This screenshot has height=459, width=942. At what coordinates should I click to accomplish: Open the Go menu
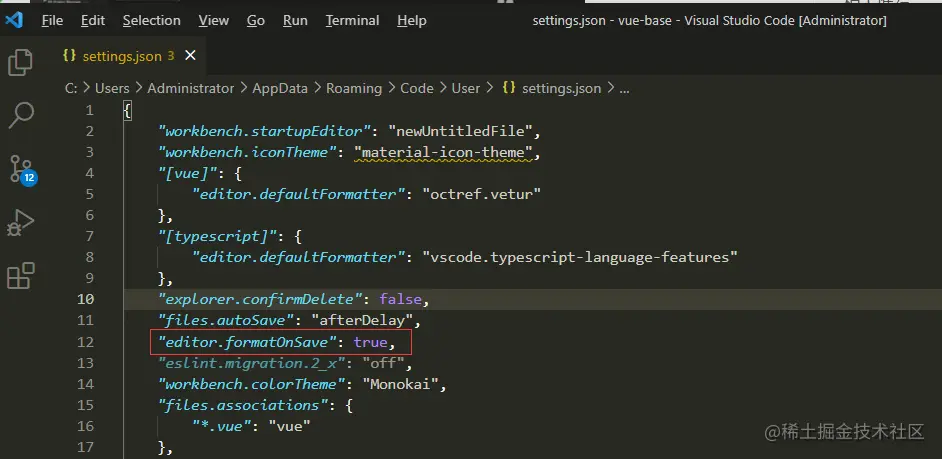(x=256, y=20)
